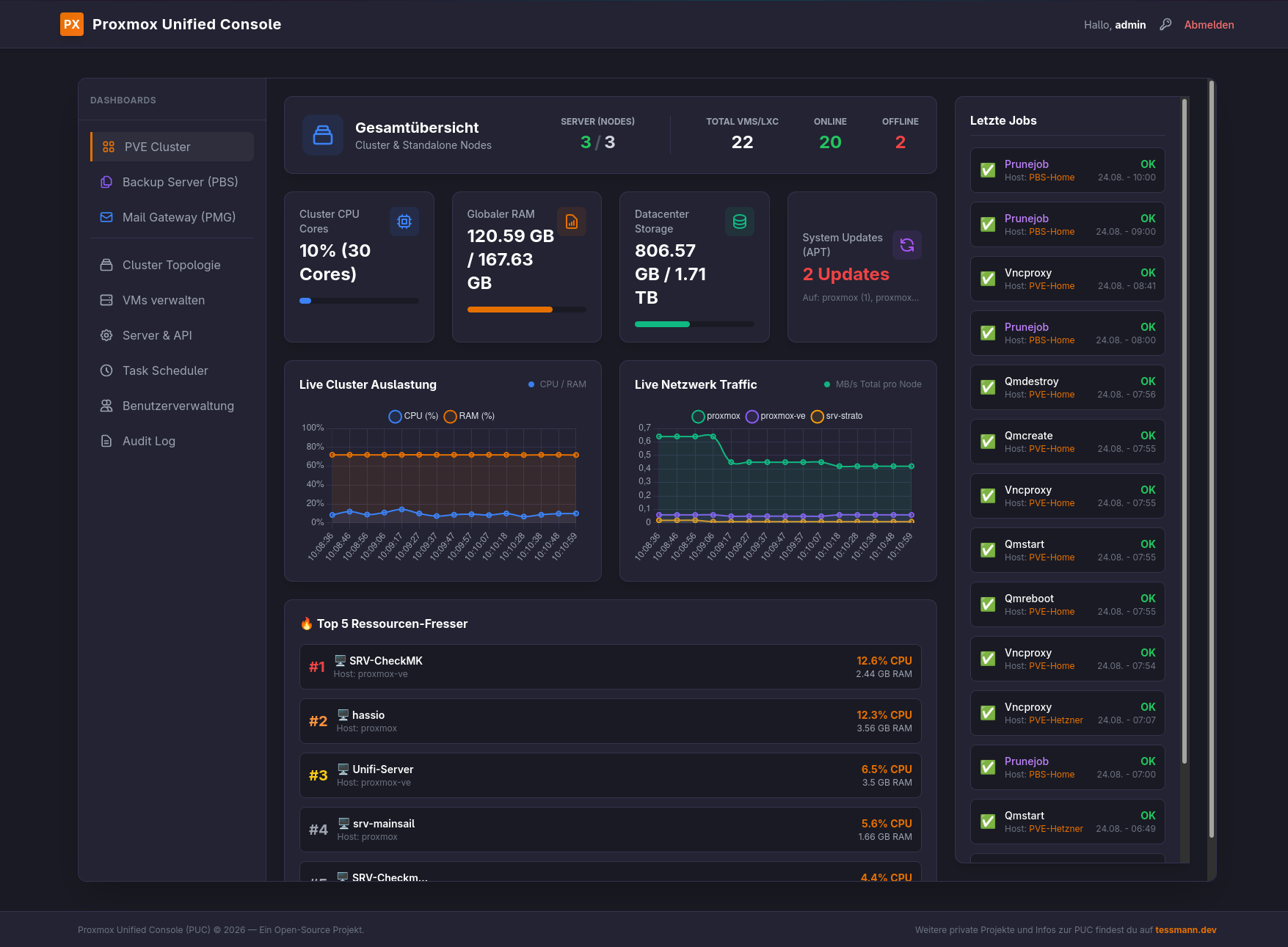Click the fire icon beside Top 5 Ressourcen-Fresser
The image size is (1288, 947).
307,624
